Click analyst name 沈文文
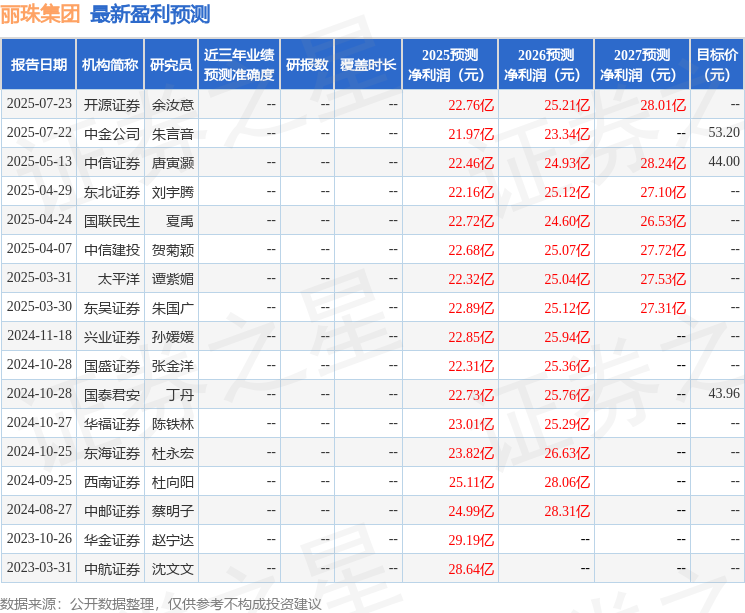 pyautogui.click(x=172, y=569)
